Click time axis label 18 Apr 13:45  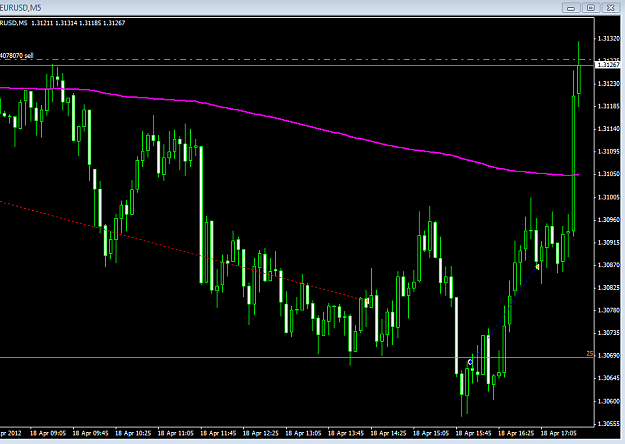pos(346,433)
